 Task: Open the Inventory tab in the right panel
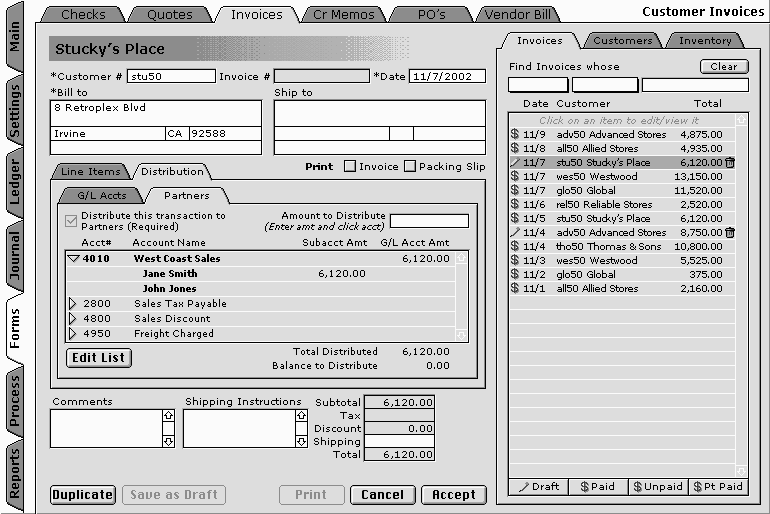click(705, 41)
